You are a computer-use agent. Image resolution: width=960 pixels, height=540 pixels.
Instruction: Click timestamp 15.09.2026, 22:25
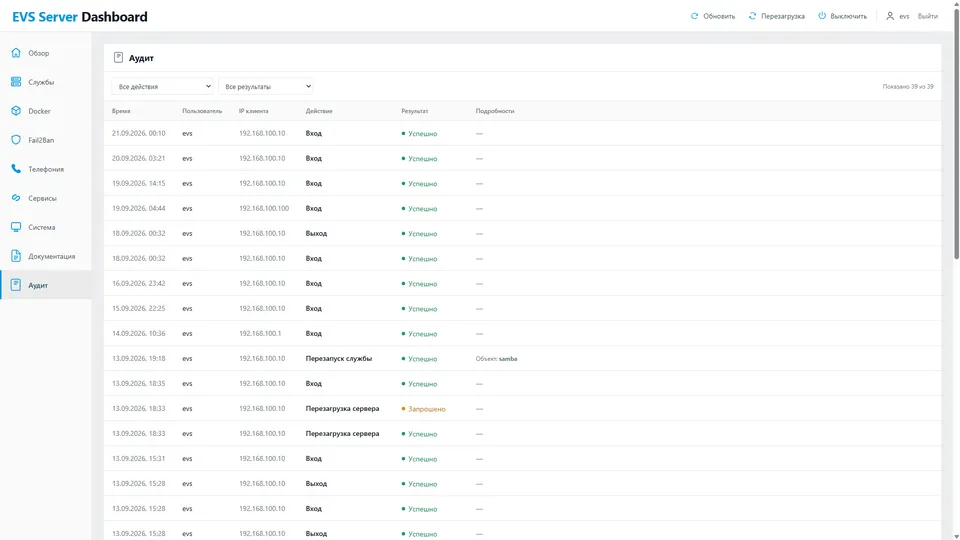pos(138,309)
